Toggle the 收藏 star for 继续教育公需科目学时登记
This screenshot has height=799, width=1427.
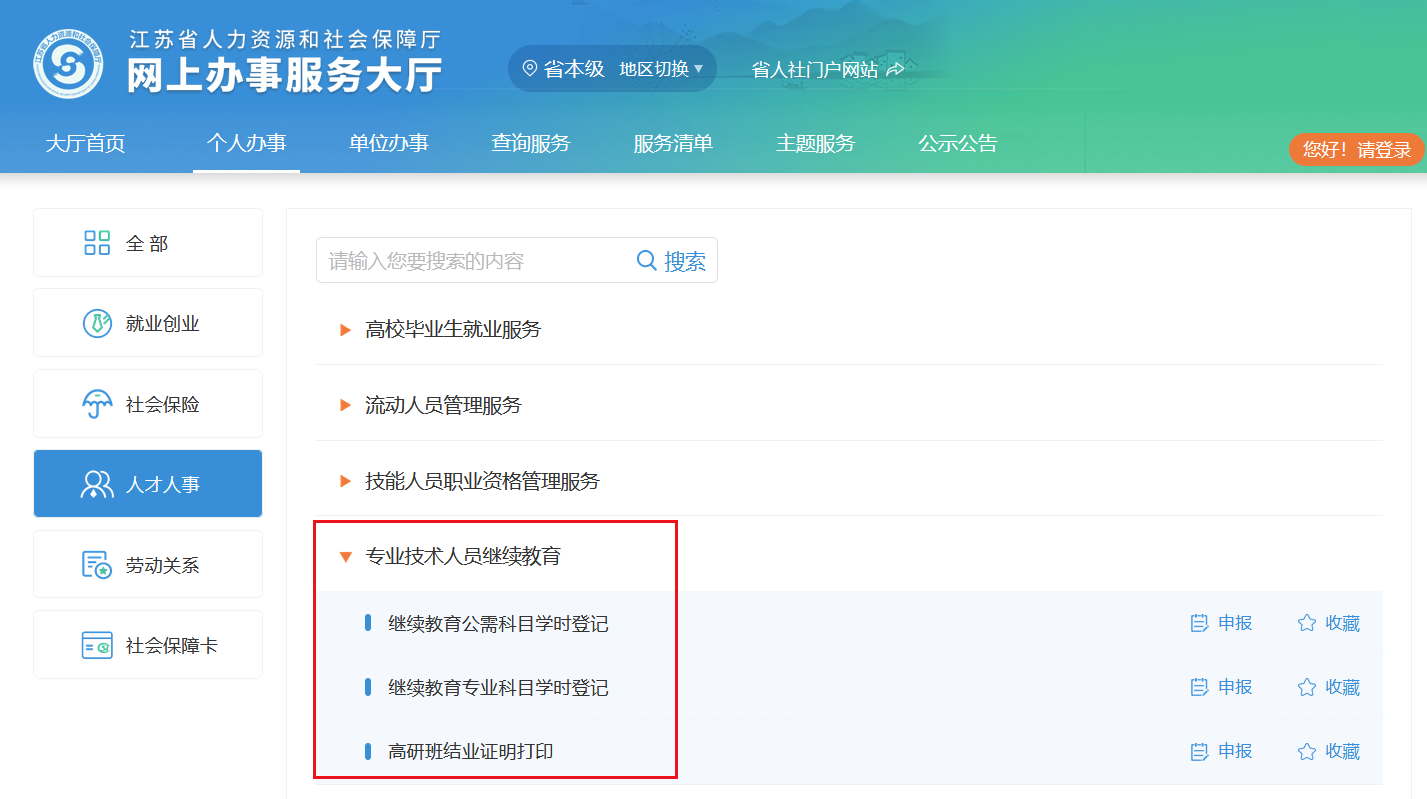click(1305, 622)
